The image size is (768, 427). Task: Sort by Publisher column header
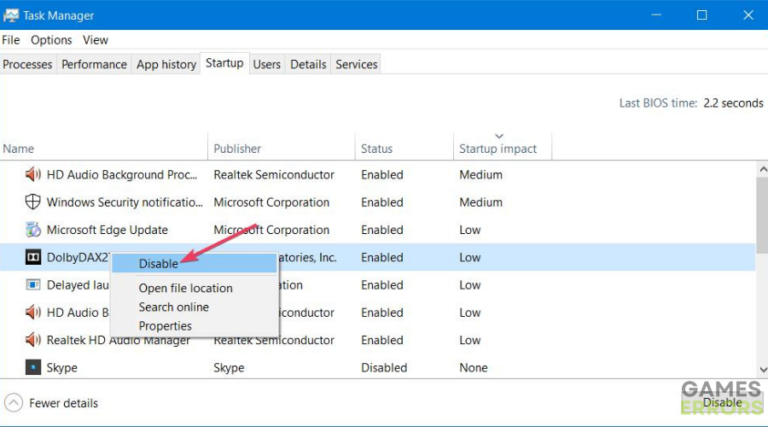(237, 149)
